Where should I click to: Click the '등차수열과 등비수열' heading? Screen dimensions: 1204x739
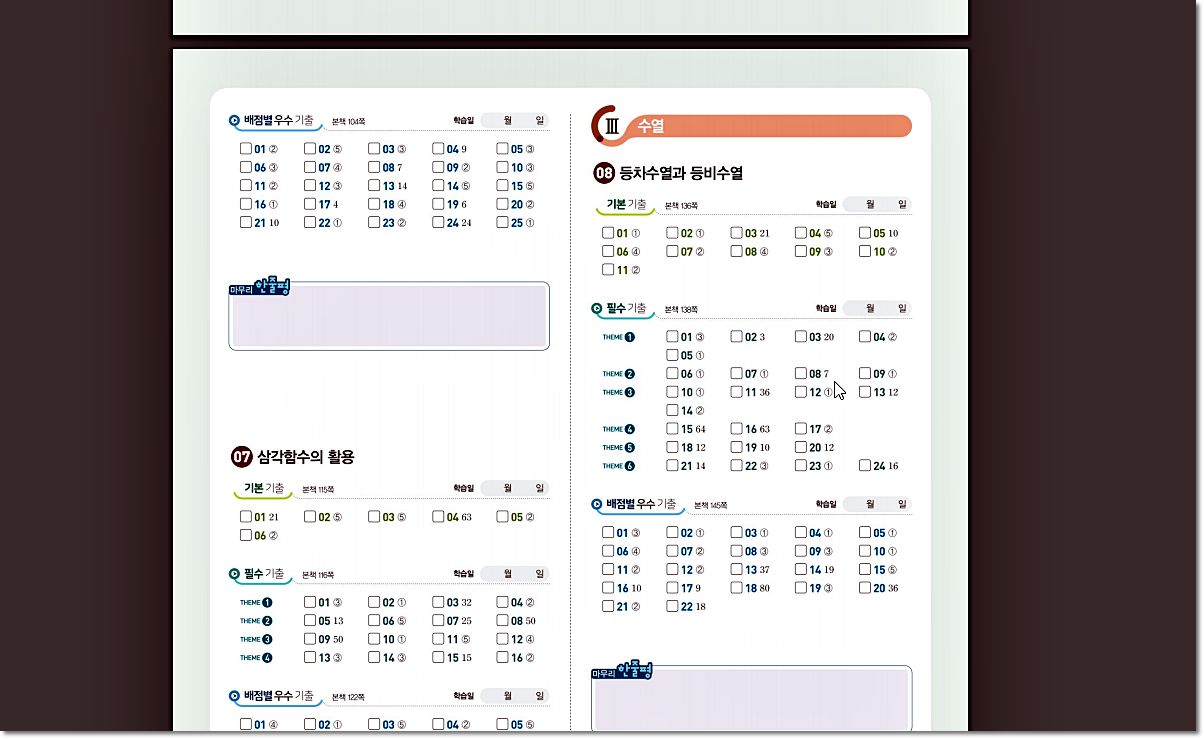click(681, 173)
